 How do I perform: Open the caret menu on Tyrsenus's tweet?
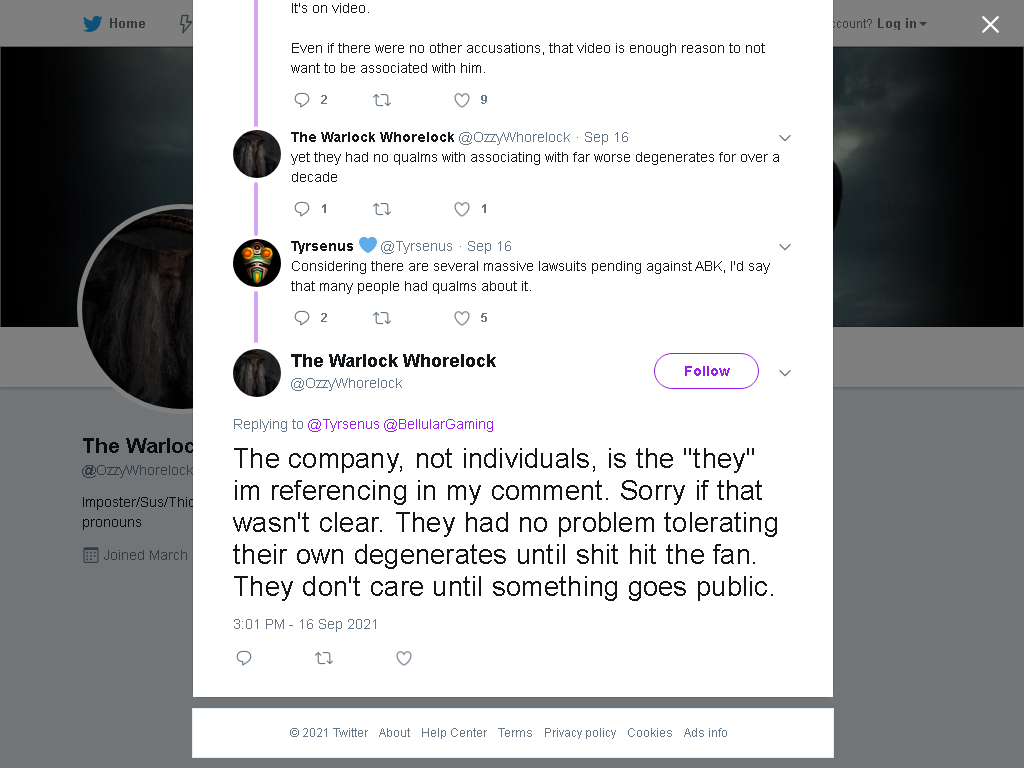pyautogui.click(x=785, y=247)
